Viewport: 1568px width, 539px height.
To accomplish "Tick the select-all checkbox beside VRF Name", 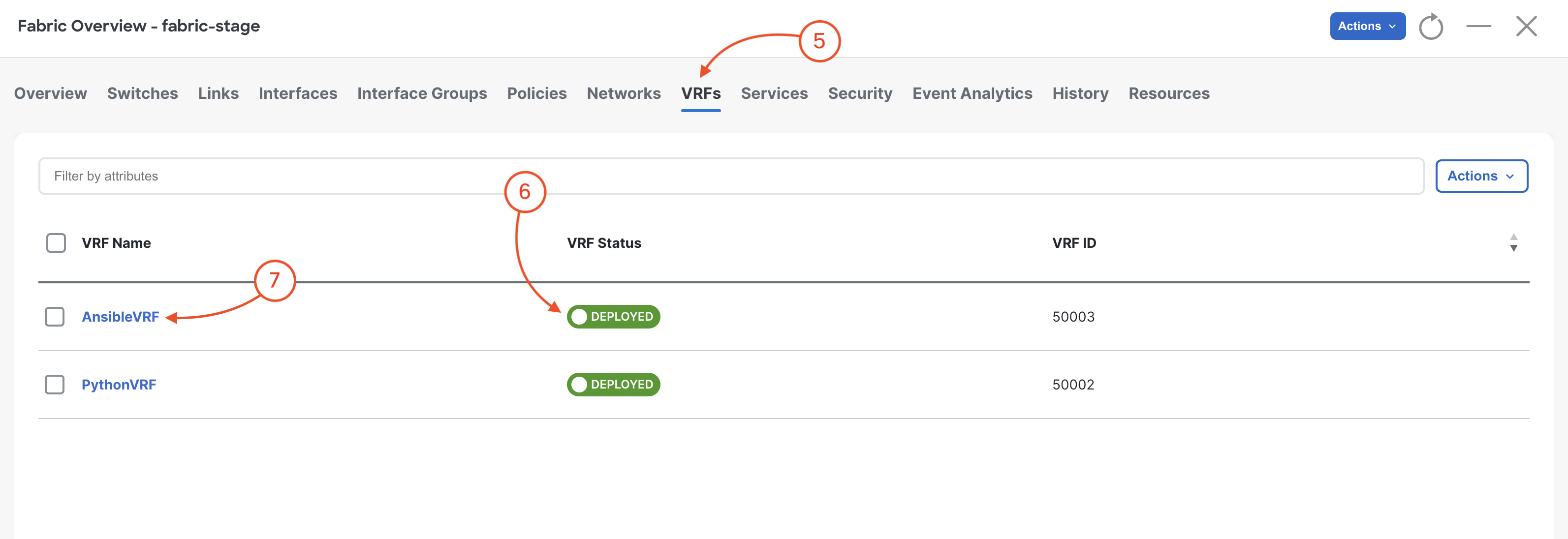I will [56, 243].
